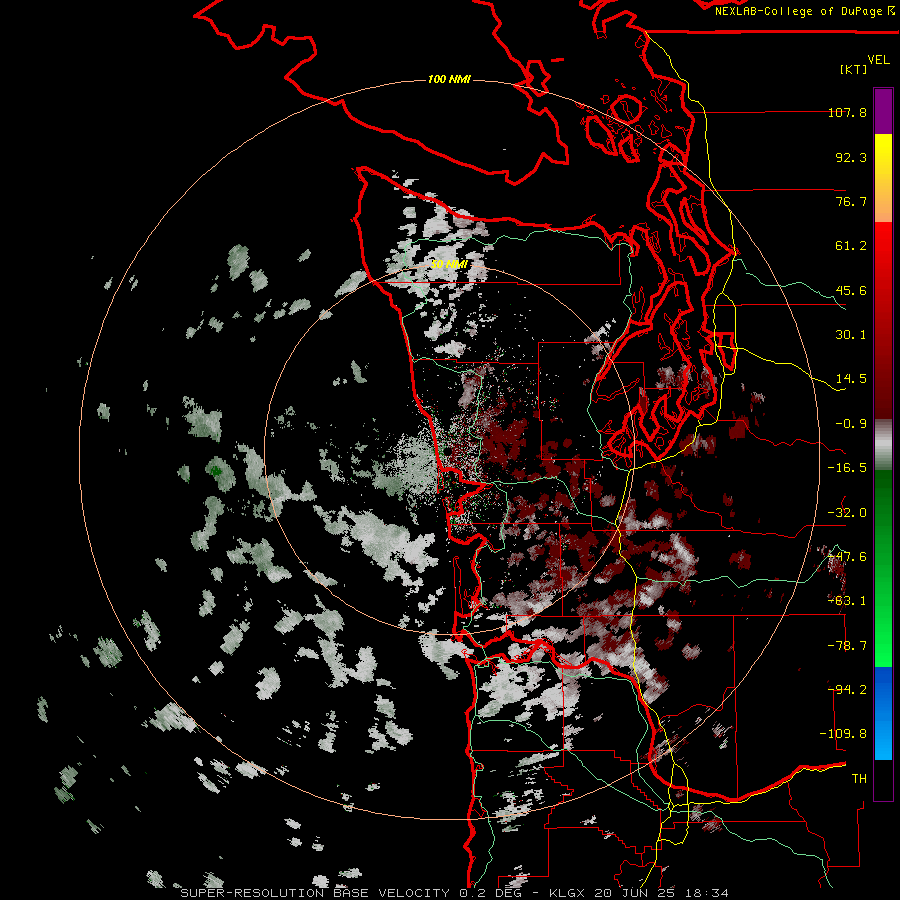
Task: Click the 100 NMI range ring label
Action: pyautogui.click(x=449, y=79)
